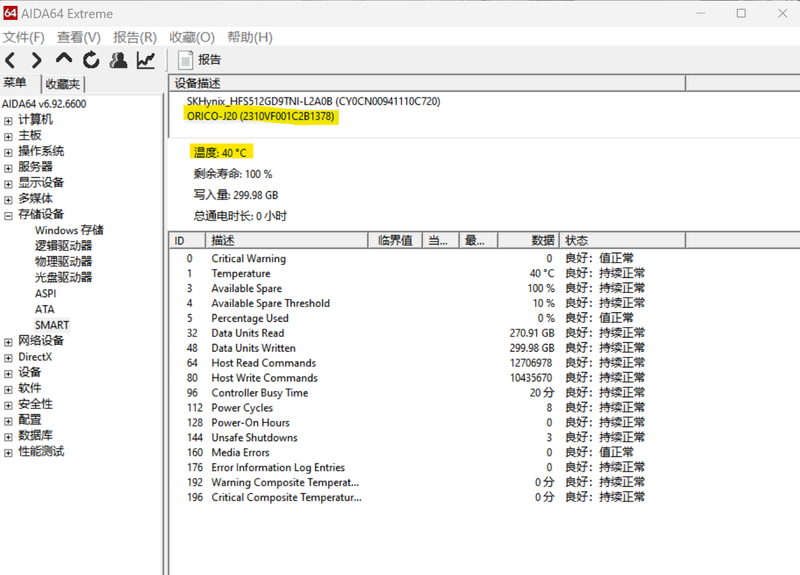The width and height of the screenshot is (800, 575).
Task: Go up one level with the up arrow icon
Action: point(64,59)
